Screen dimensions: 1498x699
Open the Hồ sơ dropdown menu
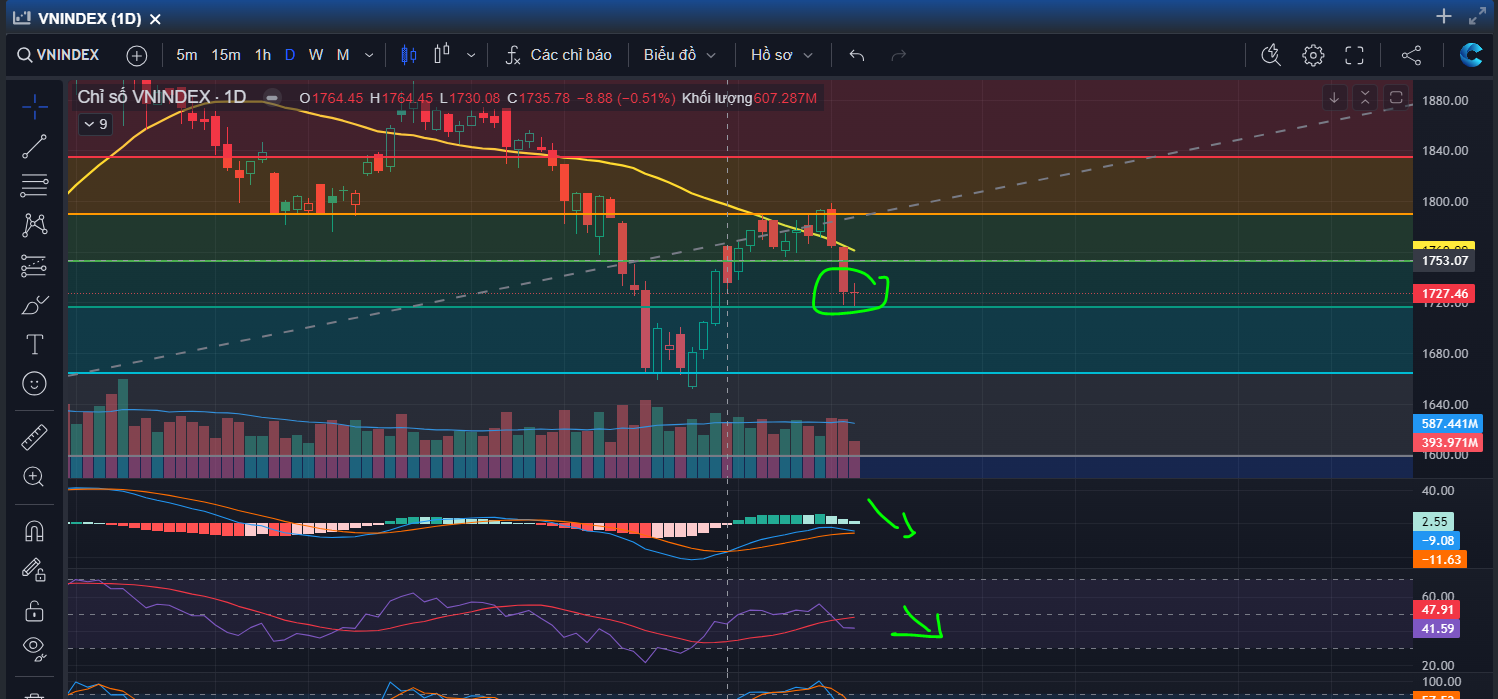click(782, 55)
